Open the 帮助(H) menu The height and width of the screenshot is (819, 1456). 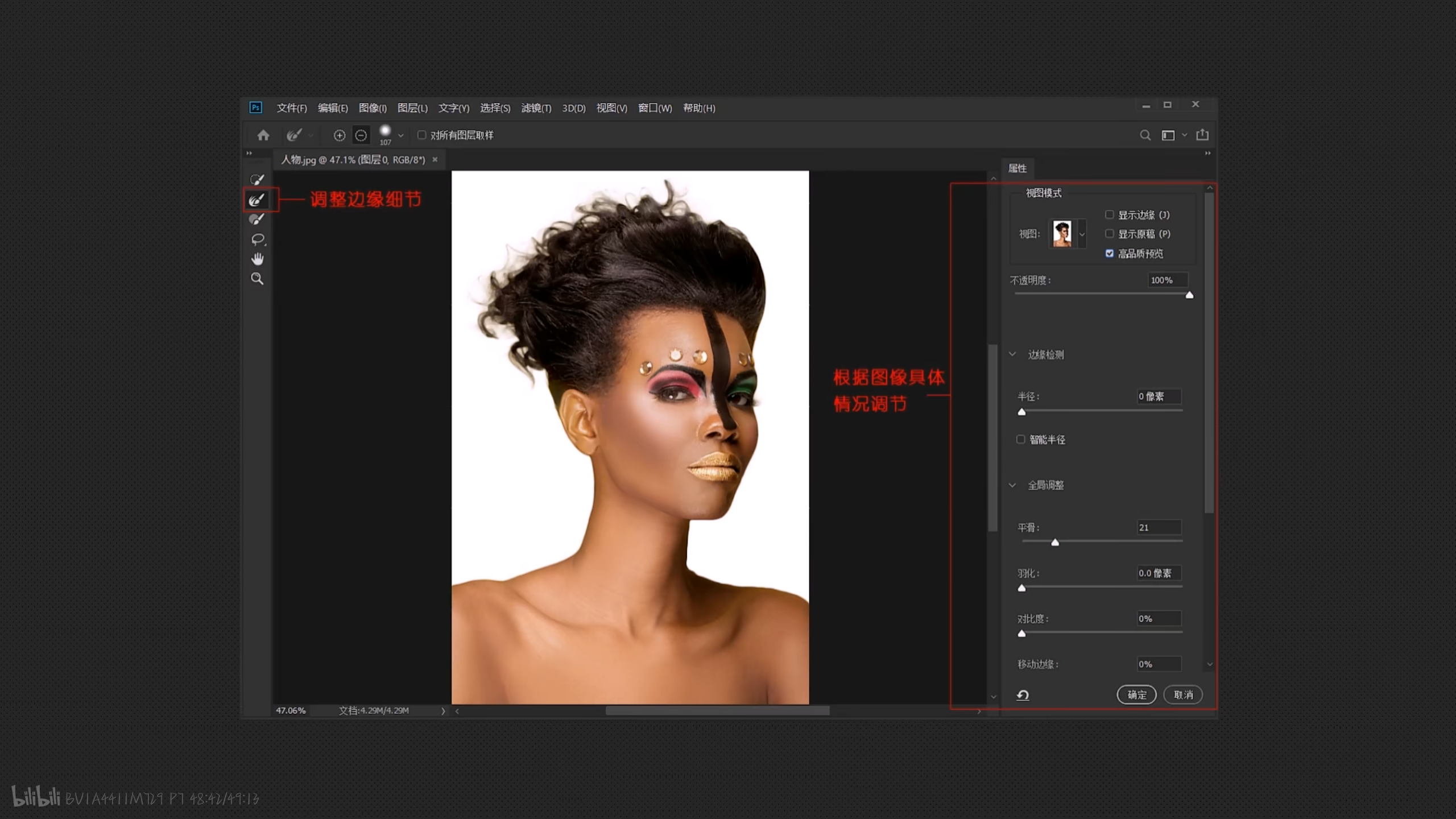[x=699, y=108]
